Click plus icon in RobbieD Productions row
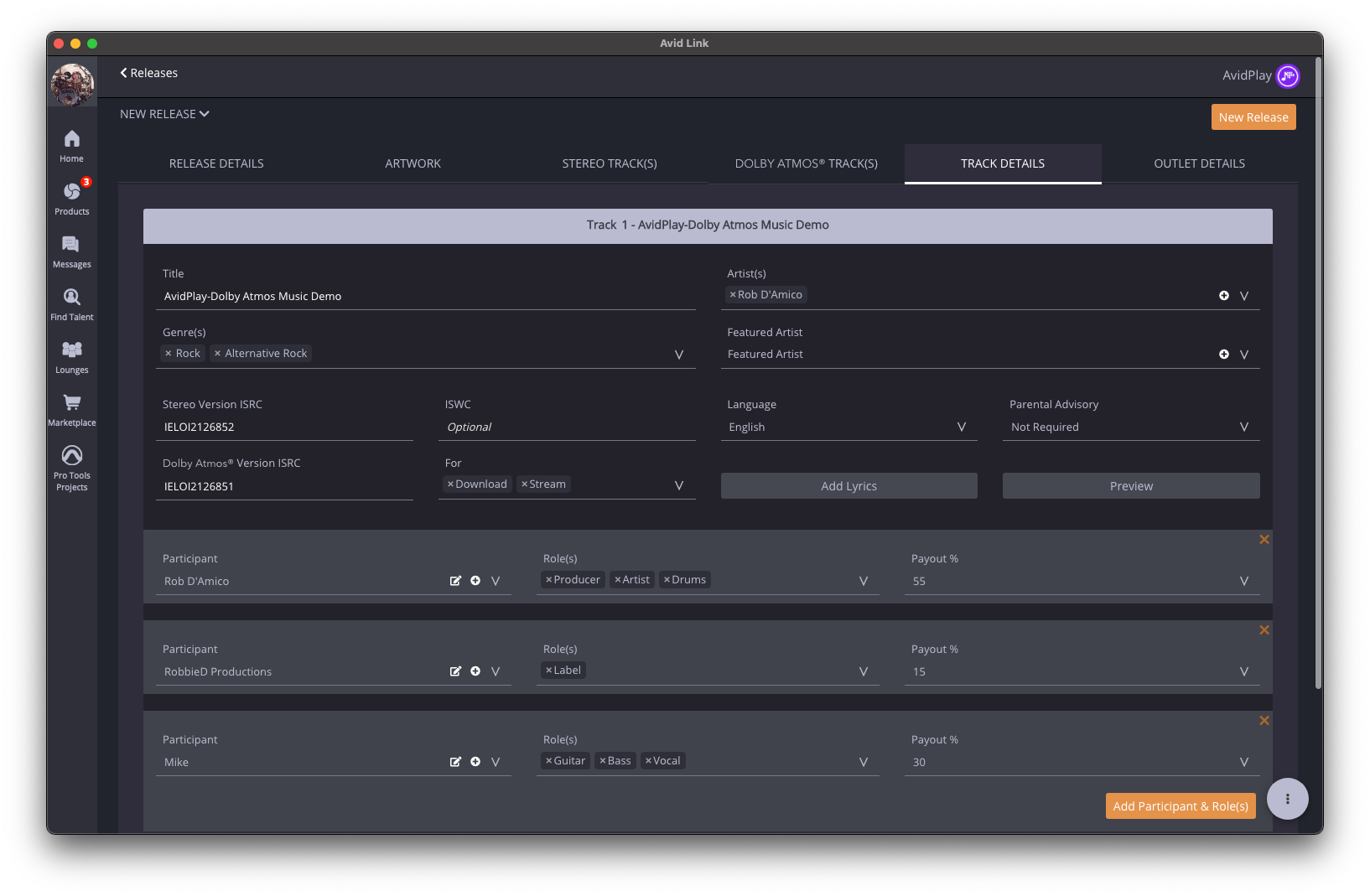 (x=475, y=671)
